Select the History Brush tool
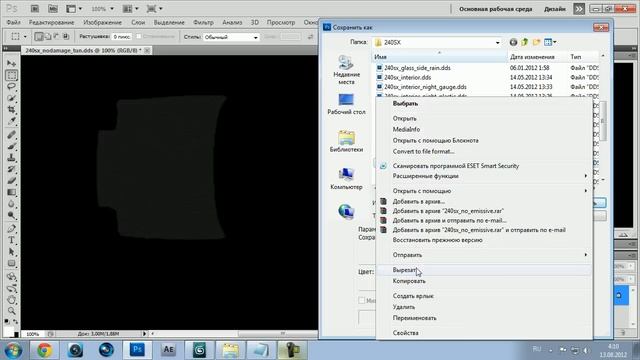Image resolution: width=640 pixels, height=360 pixels. tap(11, 169)
